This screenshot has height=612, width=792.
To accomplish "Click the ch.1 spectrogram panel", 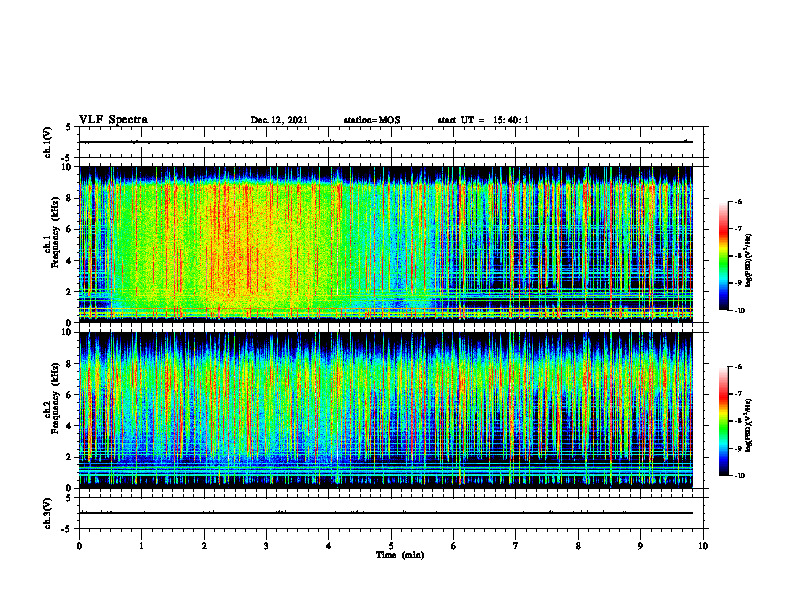I will click(386, 244).
